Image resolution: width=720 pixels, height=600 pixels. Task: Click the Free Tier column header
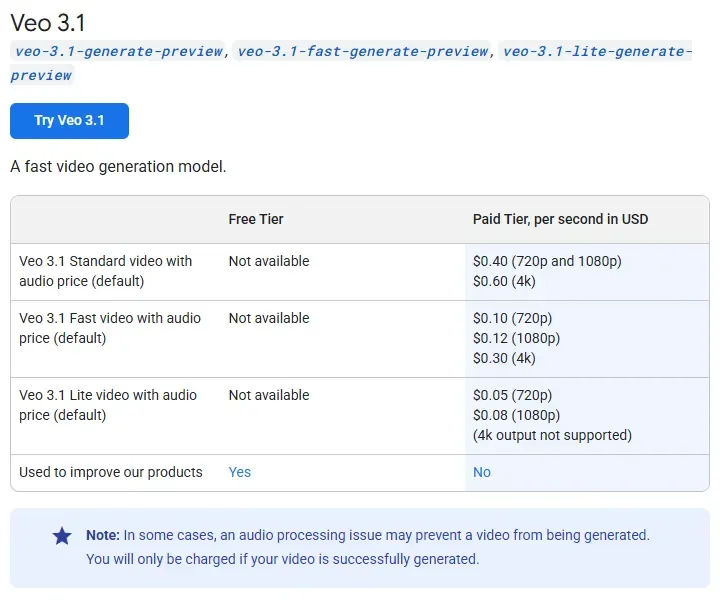[x=256, y=219]
